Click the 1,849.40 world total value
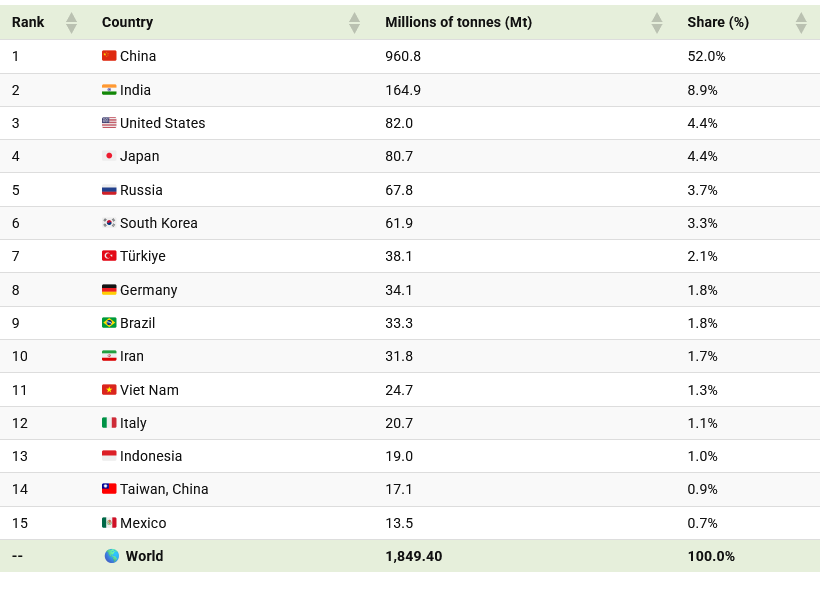 414,556
